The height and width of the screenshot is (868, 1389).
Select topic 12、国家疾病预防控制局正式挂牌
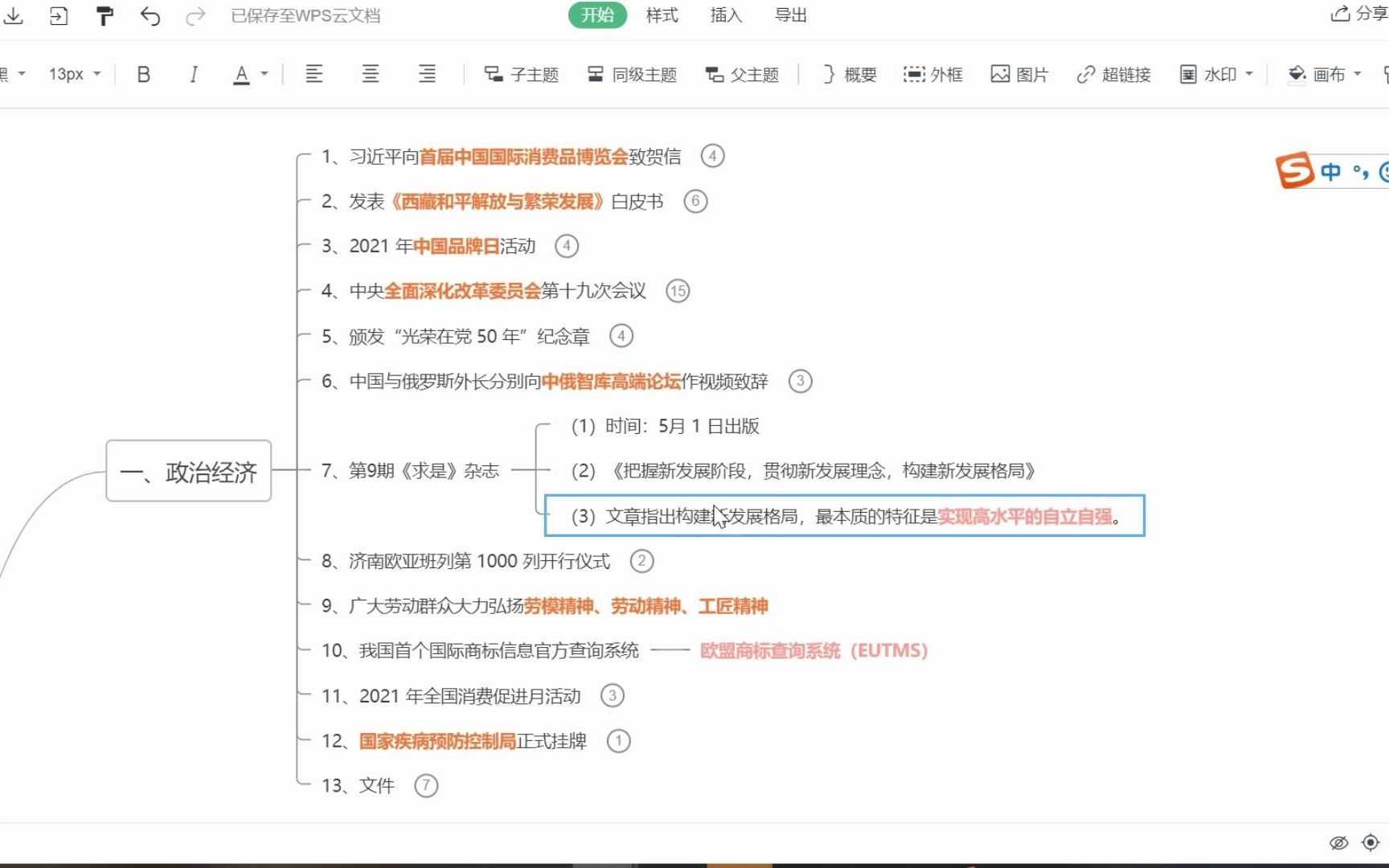click(454, 741)
